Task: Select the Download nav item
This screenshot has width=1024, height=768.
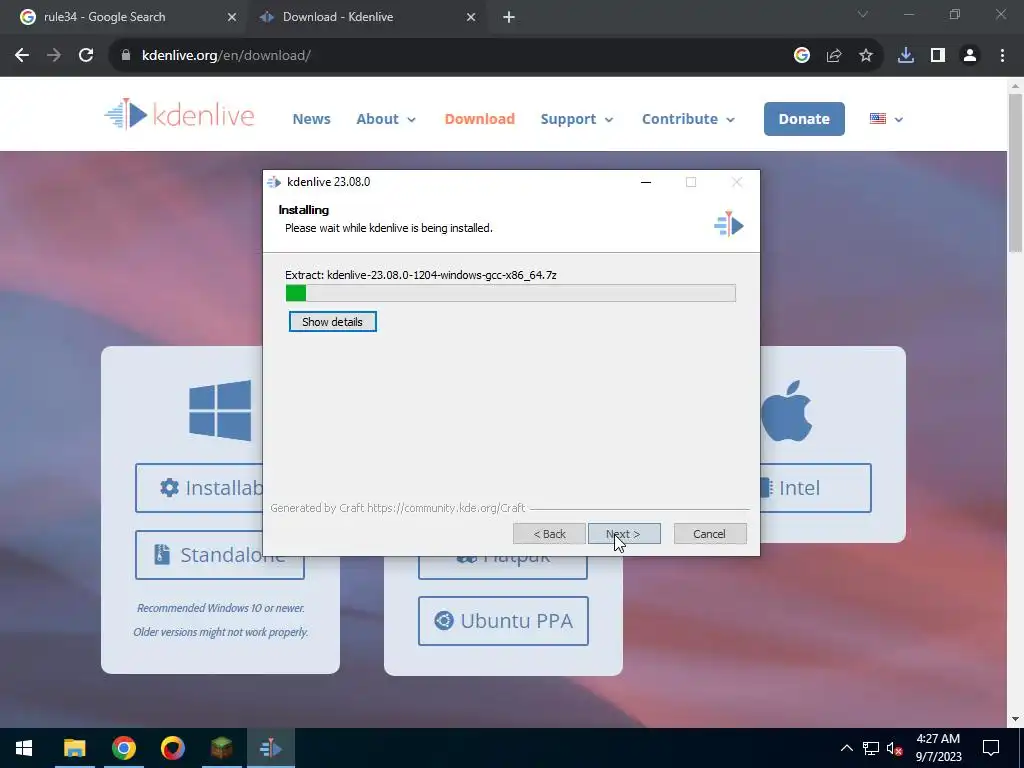Action: (479, 119)
